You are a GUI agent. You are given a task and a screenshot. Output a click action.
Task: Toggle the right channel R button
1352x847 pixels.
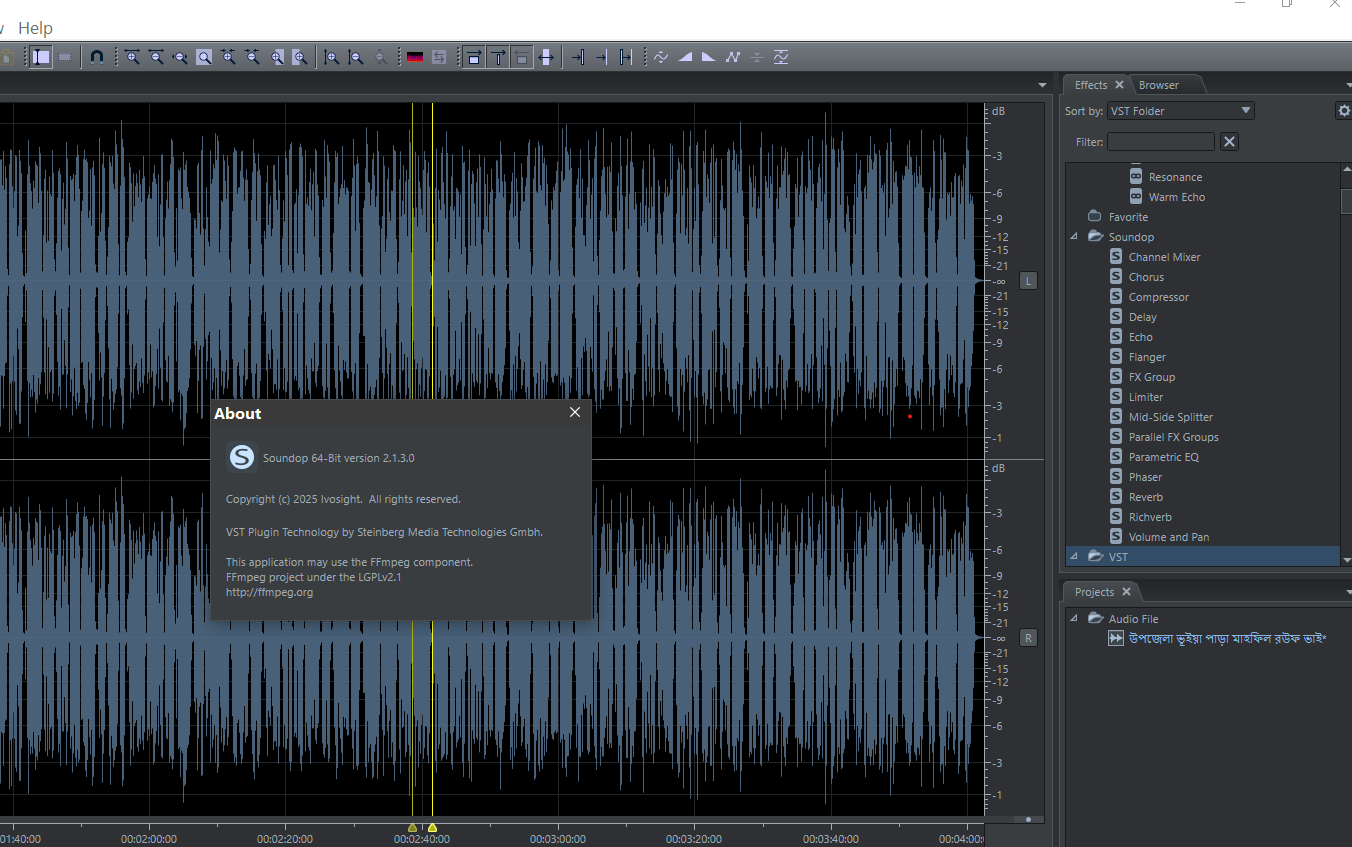(1028, 638)
